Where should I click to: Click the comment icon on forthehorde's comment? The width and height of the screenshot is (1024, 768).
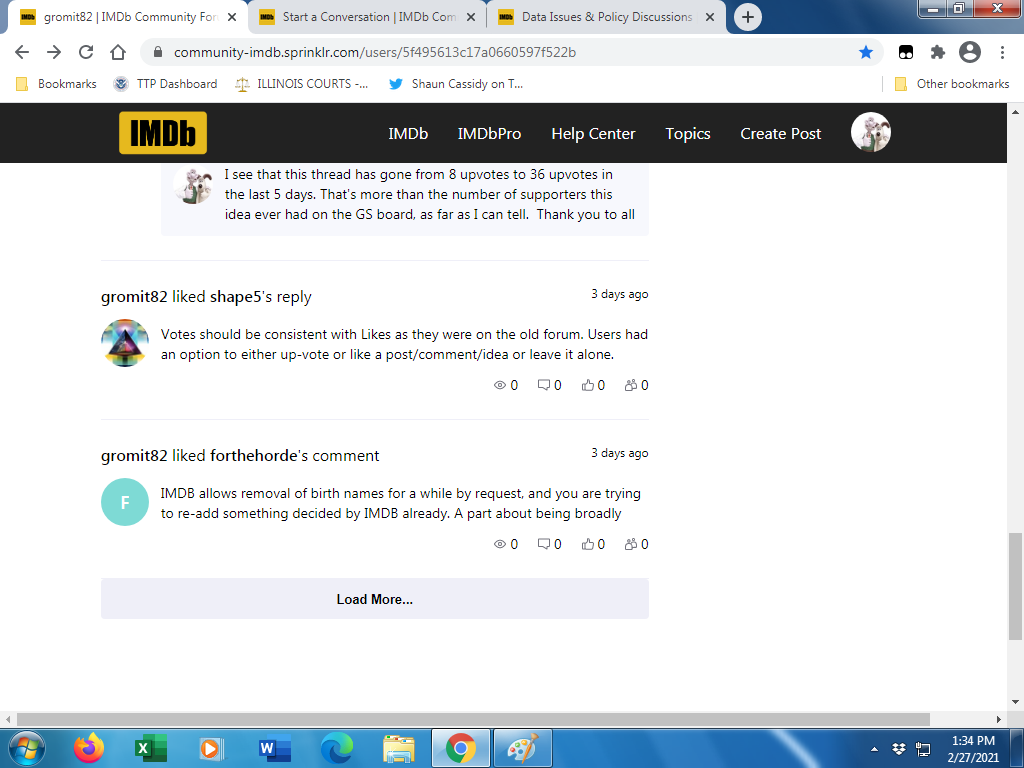[544, 544]
